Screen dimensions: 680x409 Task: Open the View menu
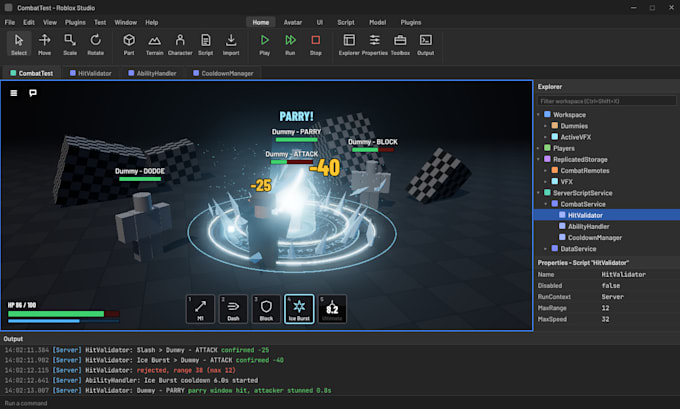(x=50, y=22)
